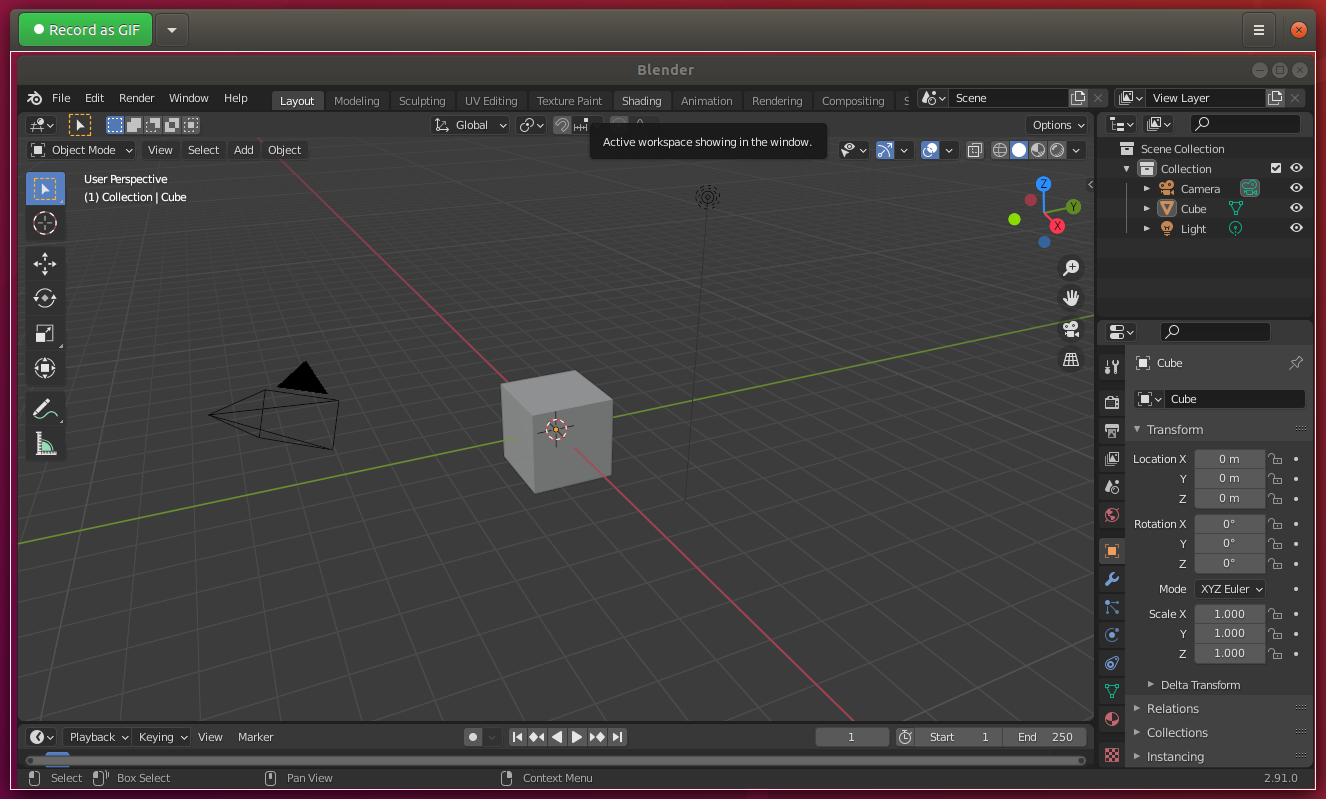Open Object Data mesh properties tab
The height and width of the screenshot is (799, 1326).
coord(1111,691)
